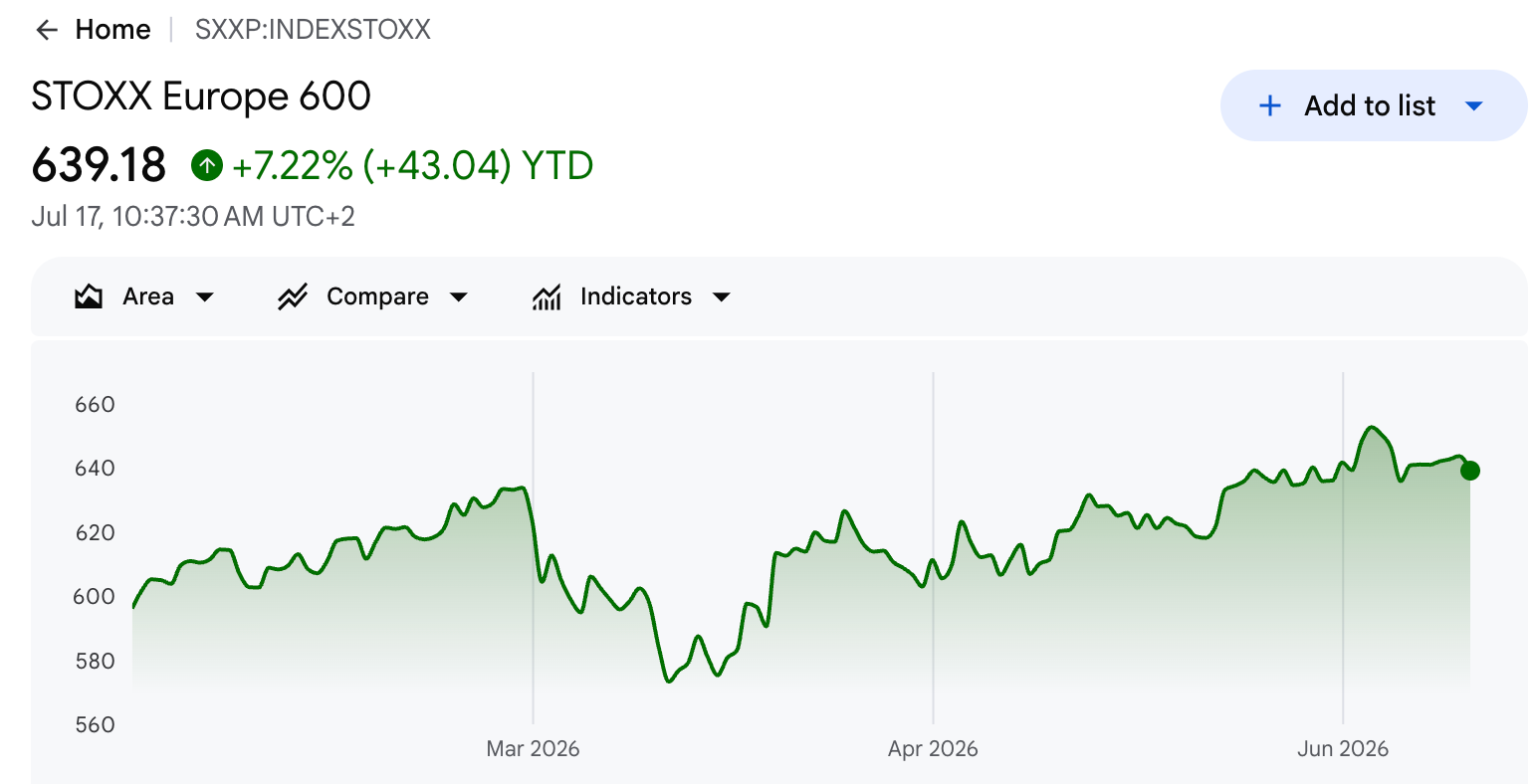The height and width of the screenshot is (784, 1537).
Task: Expand the Area chart type dropdown arrow
Action: (x=205, y=296)
